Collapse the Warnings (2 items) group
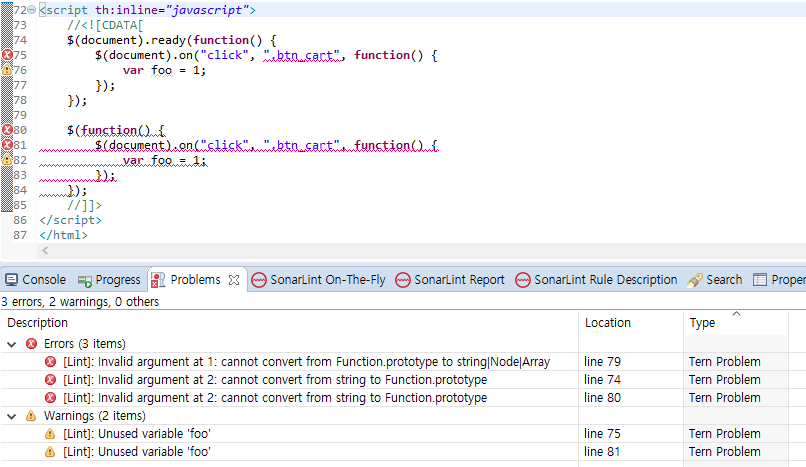The height and width of the screenshot is (467, 806). click(11, 416)
